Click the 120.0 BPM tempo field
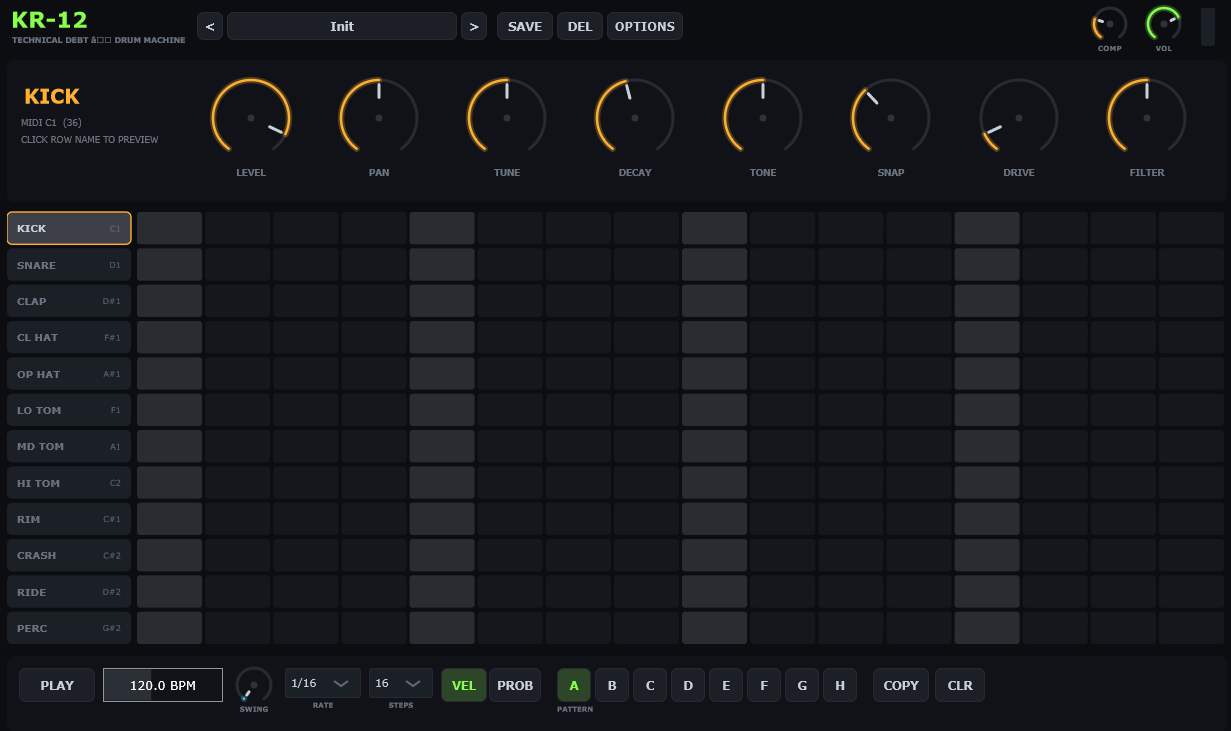 pos(163,685)
